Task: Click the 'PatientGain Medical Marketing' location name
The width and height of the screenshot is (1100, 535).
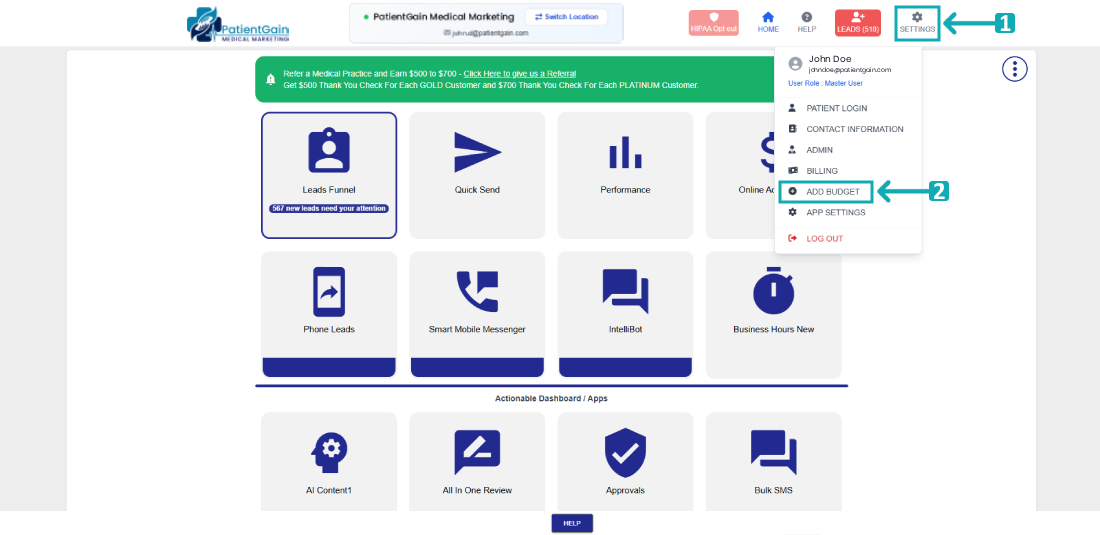Action: 443,16
